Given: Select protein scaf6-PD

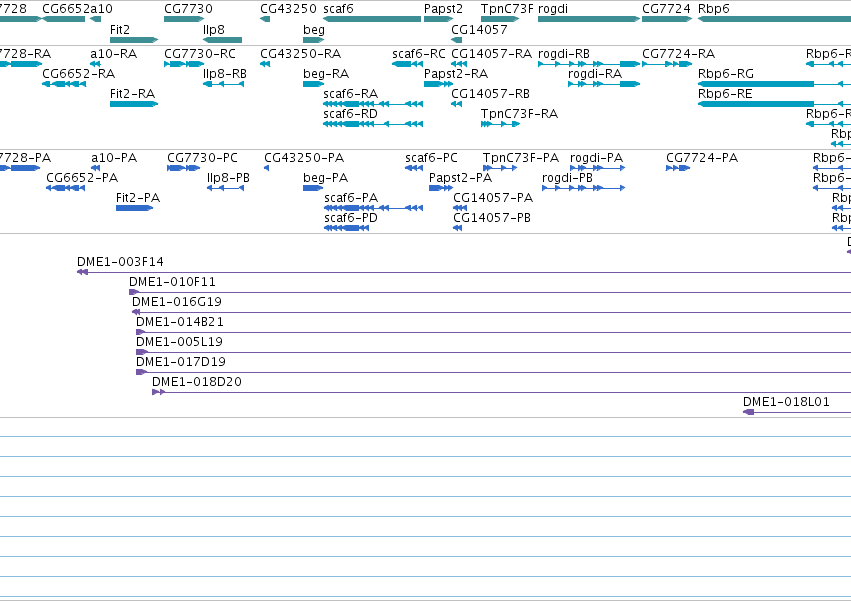Looking at the screenshot, I should (x=347, y=228).
